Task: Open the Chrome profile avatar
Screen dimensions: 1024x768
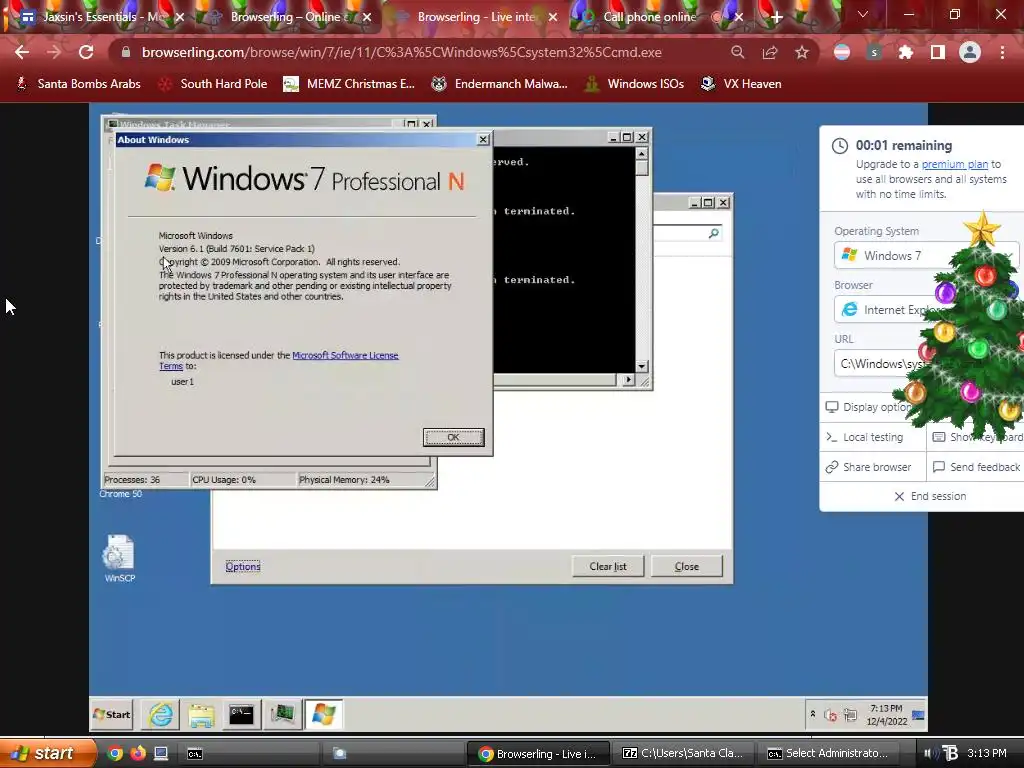Action: click(x=970, y=52)
